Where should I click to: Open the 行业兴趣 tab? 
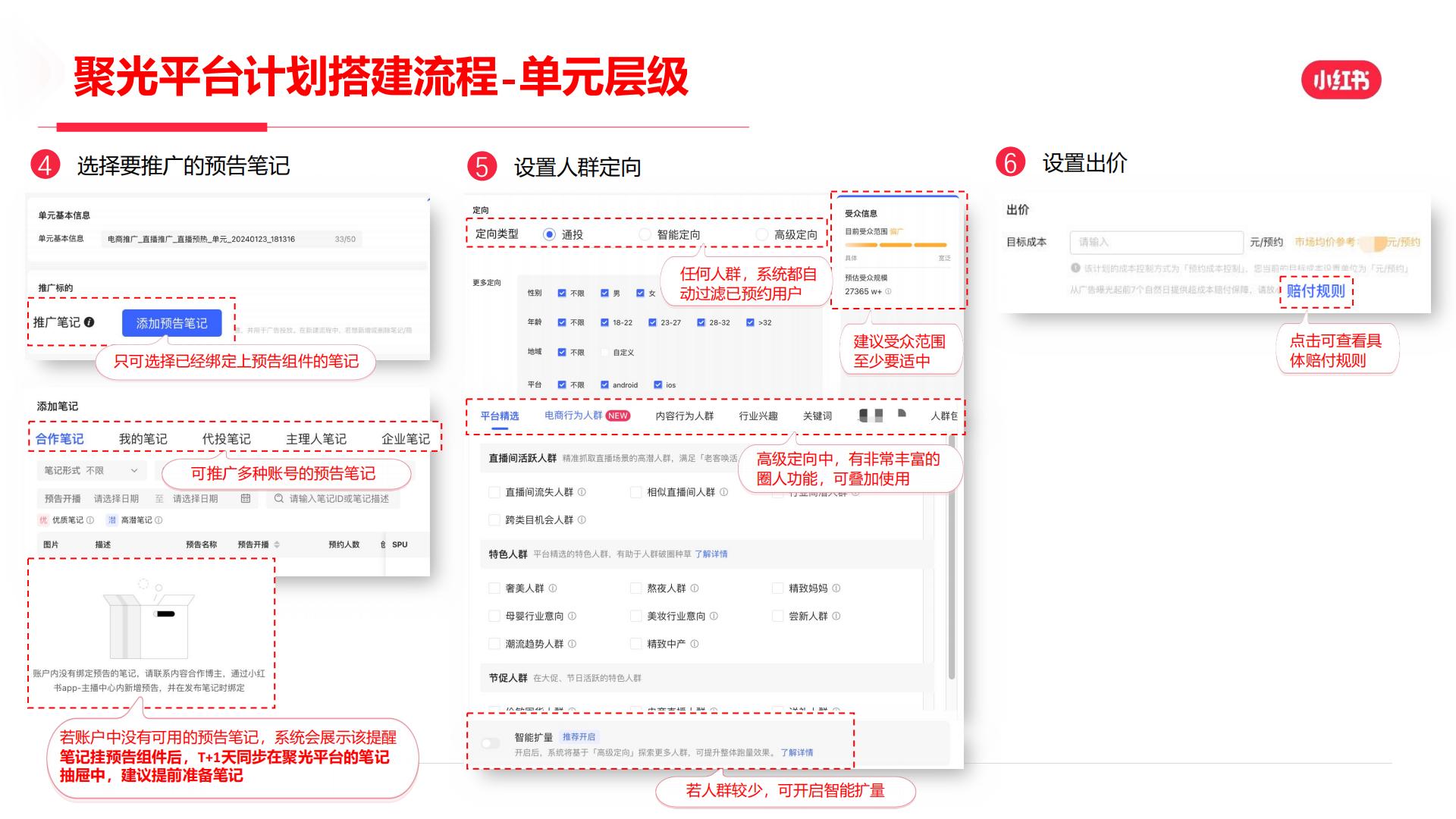pos(758,416)
